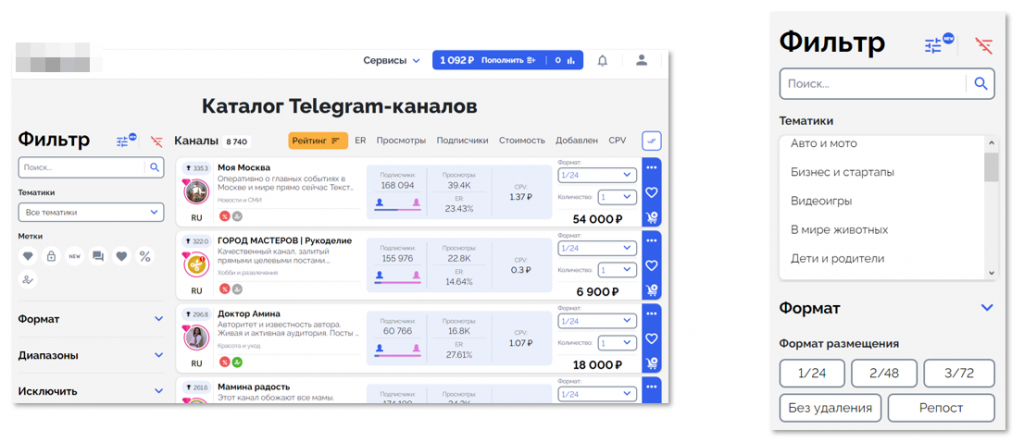Select the chat bubbles tag under Метки

pos(98,257)
